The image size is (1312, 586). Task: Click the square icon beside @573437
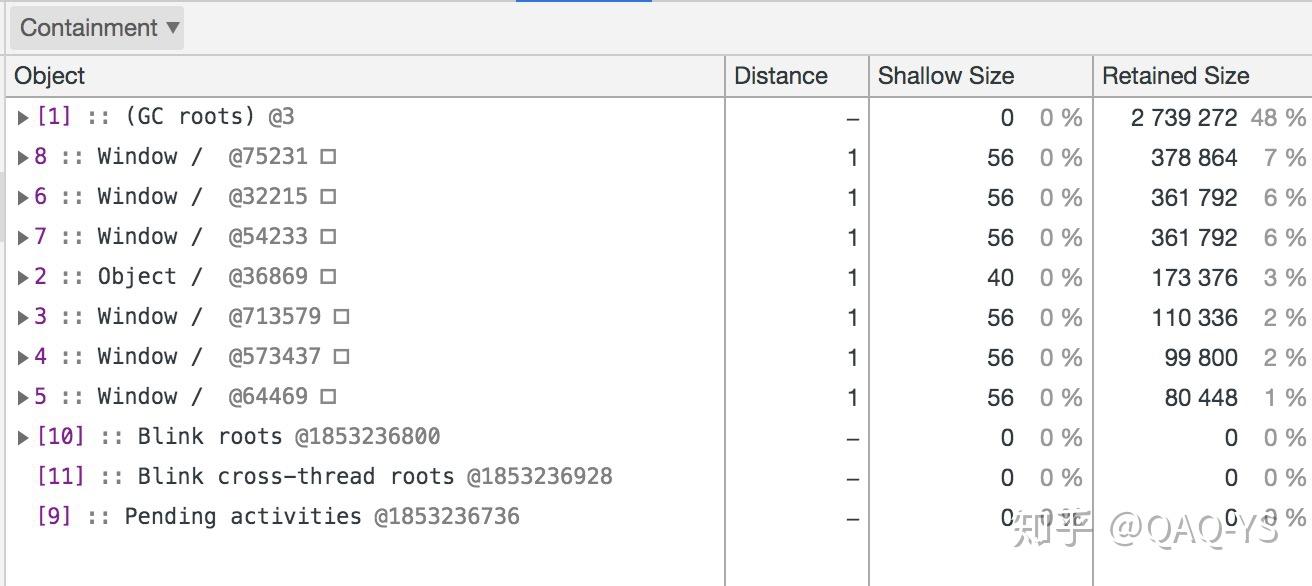341,357
